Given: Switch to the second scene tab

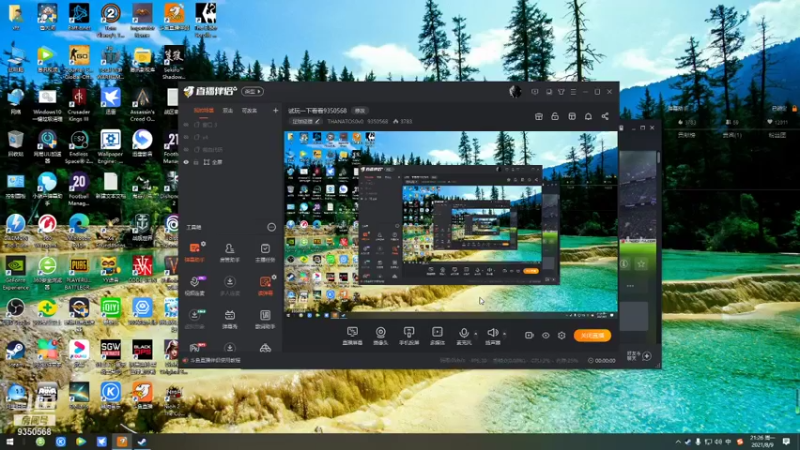Looking at the screenshot, I should [228, 110].
